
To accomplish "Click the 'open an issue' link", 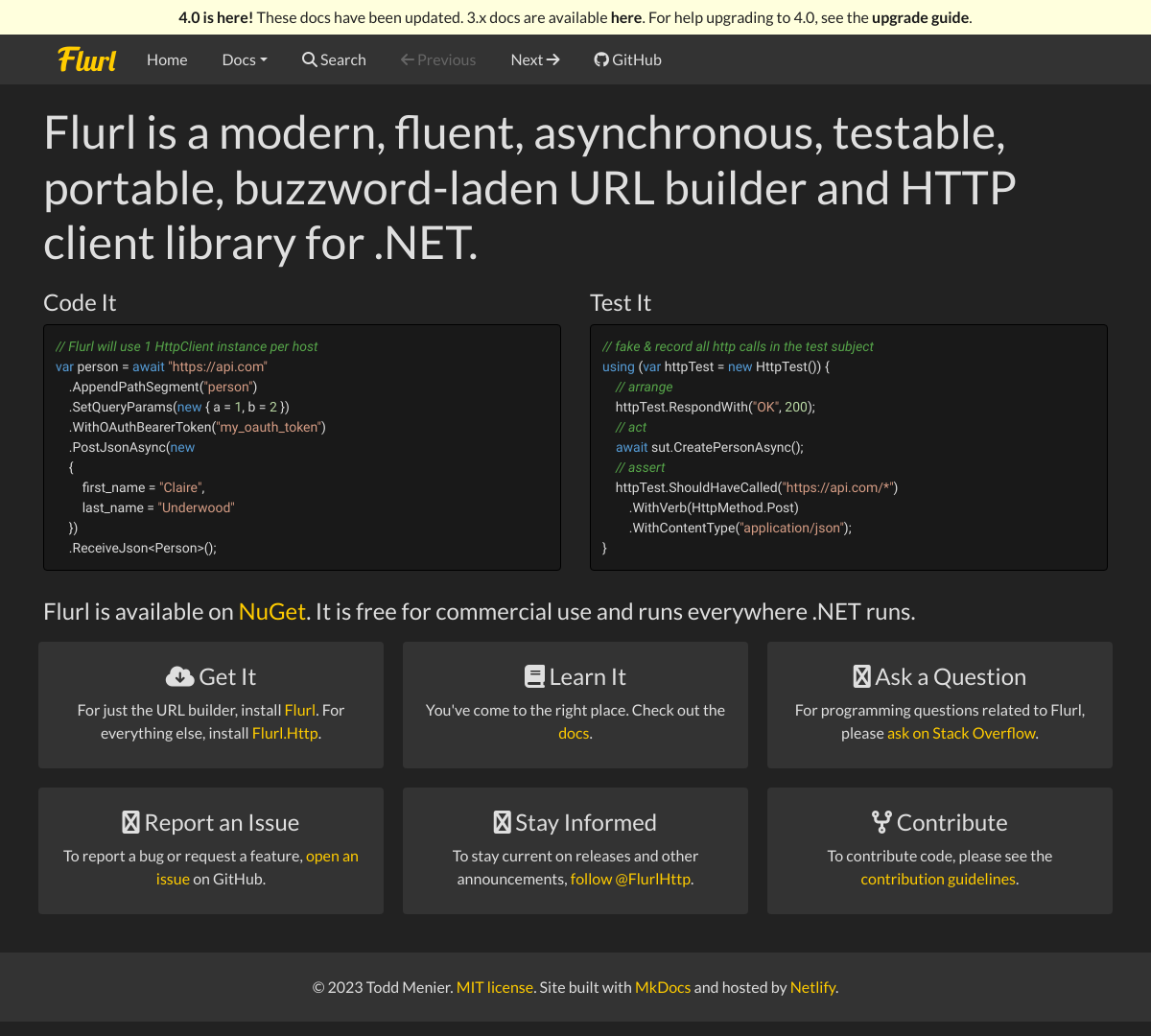I will coord(258,867).
